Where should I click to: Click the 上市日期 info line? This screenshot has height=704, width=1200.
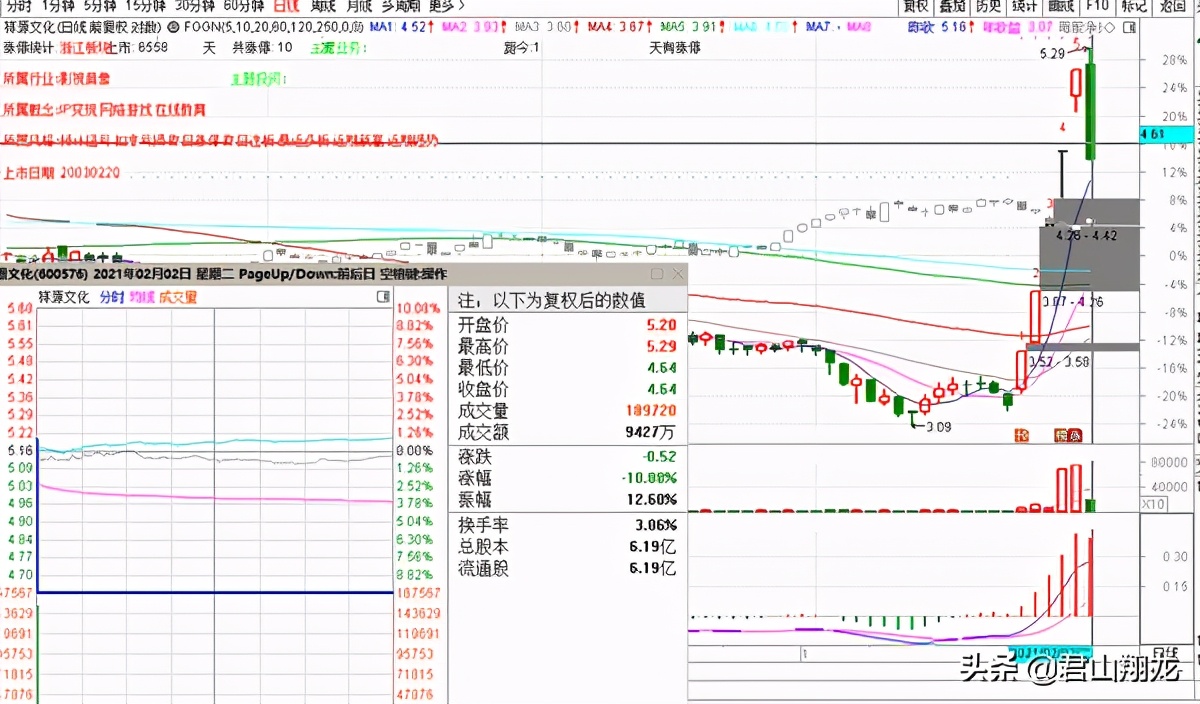[62, 173]
